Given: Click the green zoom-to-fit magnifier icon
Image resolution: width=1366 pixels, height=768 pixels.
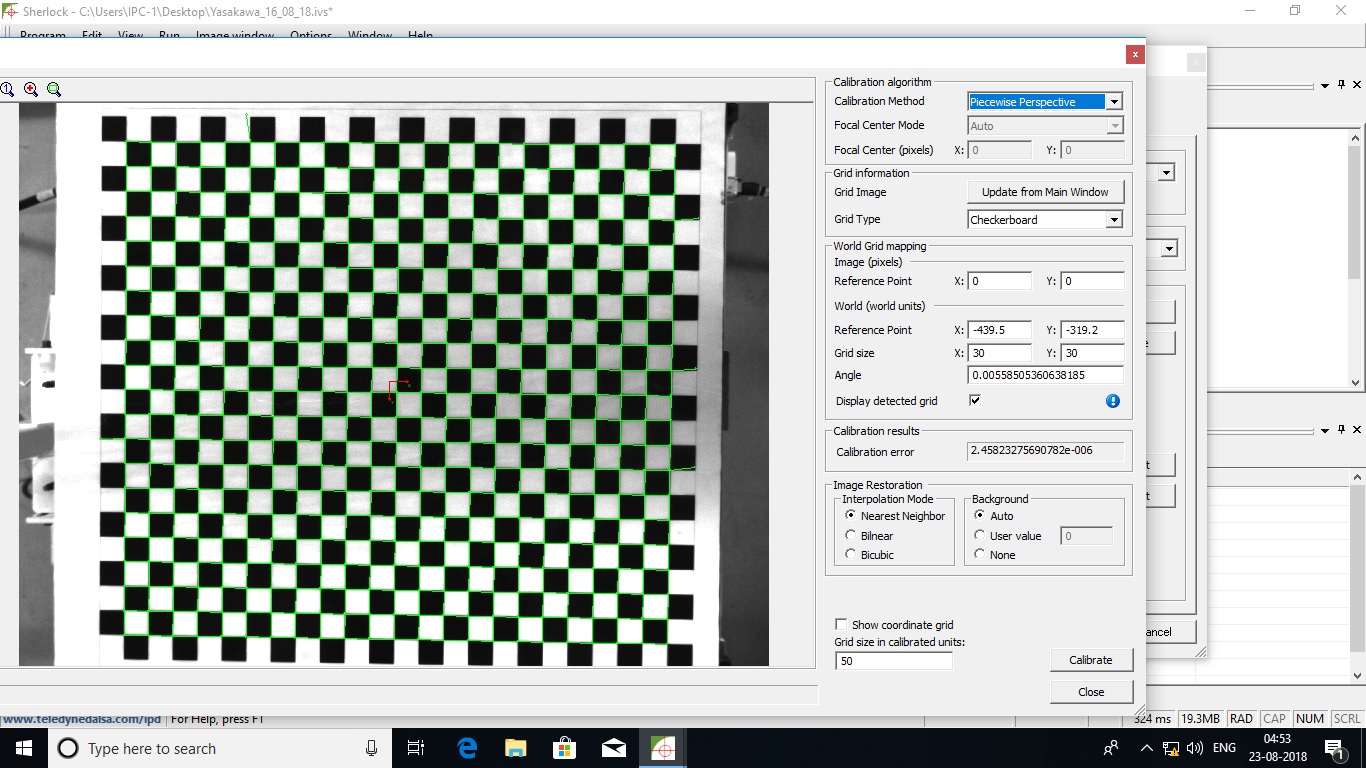Looking at the screenshot, I should tap(54, 89).
